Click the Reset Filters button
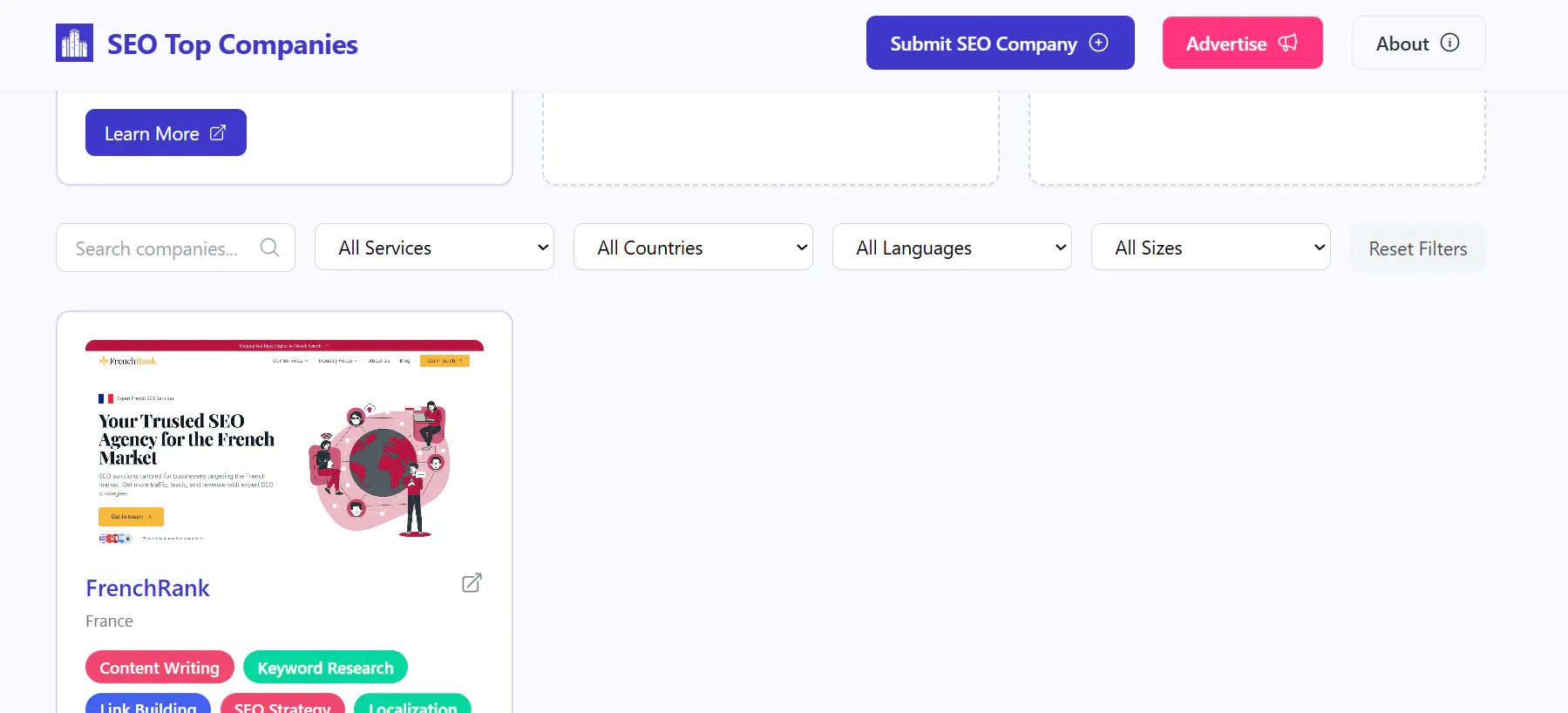The width and height of the screenshot is (1568, 713). tap(1418, 248)
